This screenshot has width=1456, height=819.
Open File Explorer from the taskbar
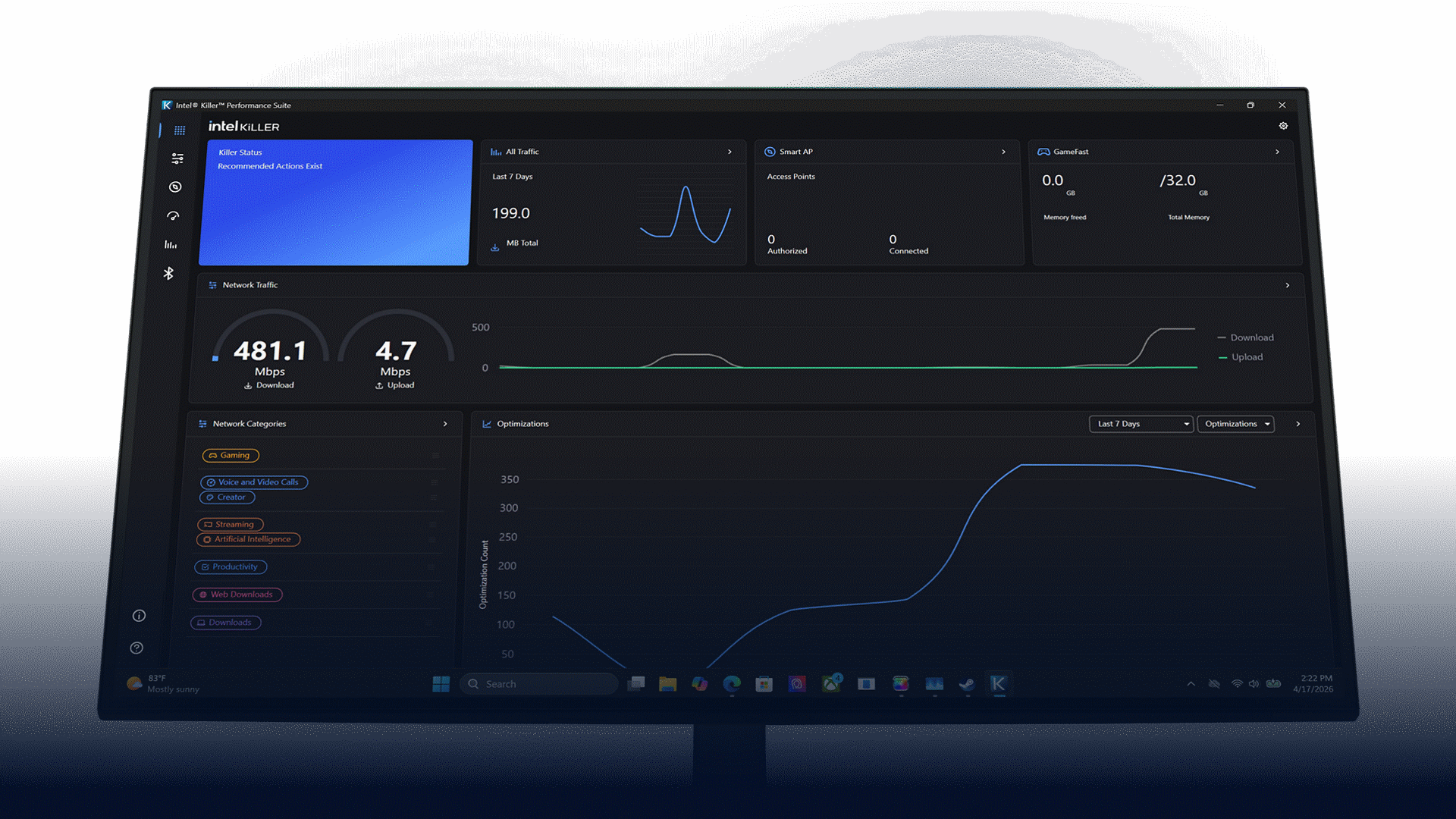click(667, 684)
